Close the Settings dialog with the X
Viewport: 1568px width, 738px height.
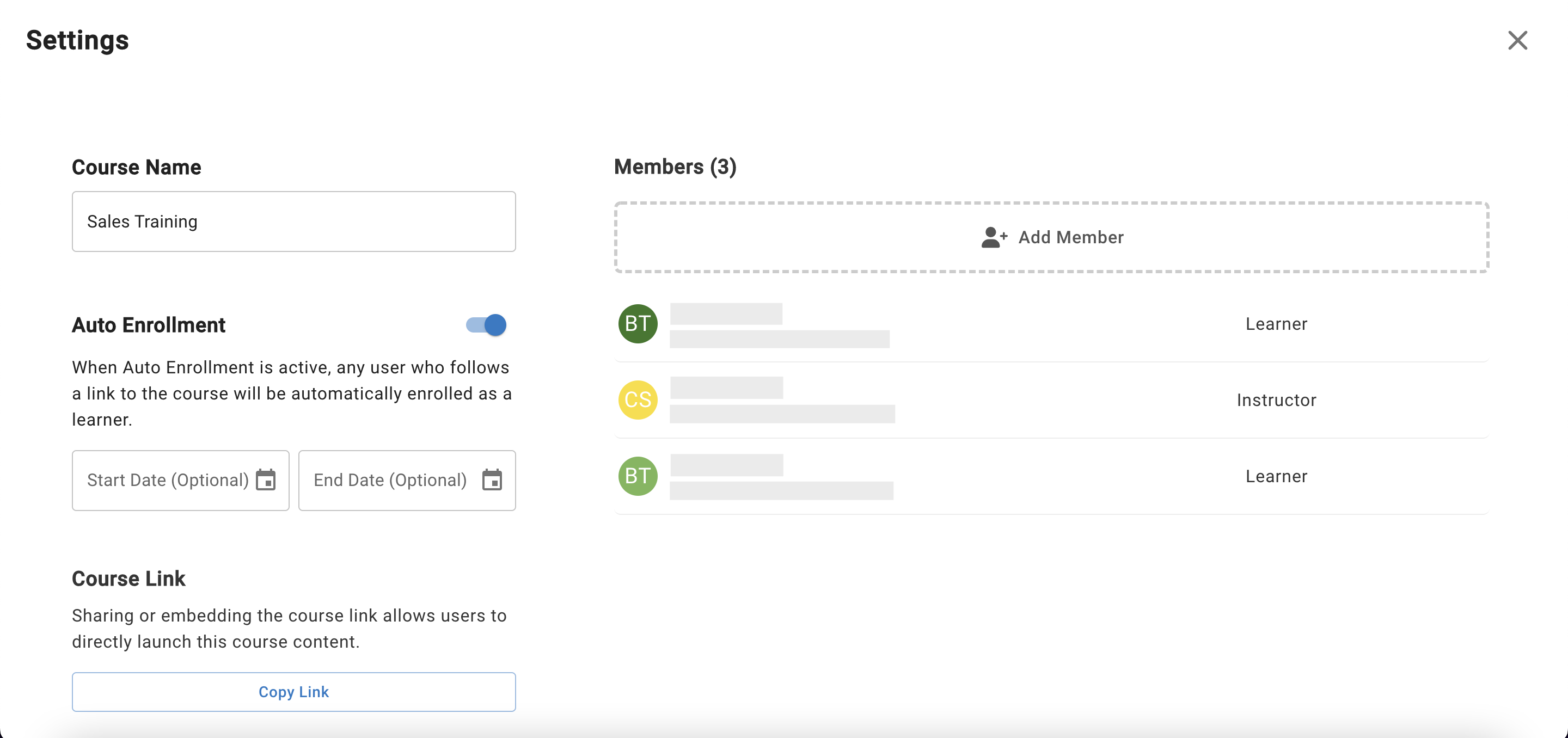[1517, 40]
